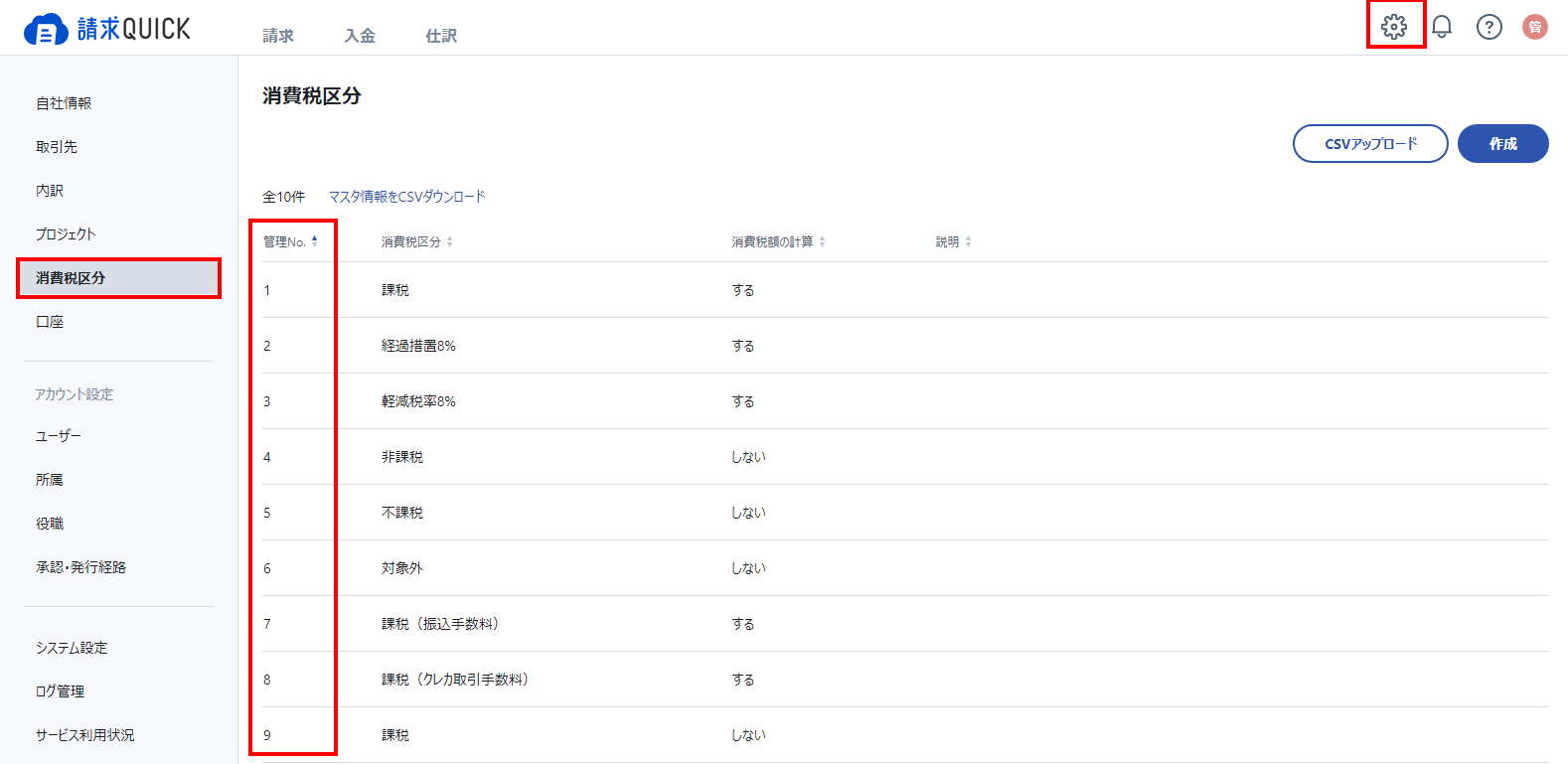Select 消費税区分 in sidebar
Viewport: 1568px width, 764px height.
pos(118,278)
